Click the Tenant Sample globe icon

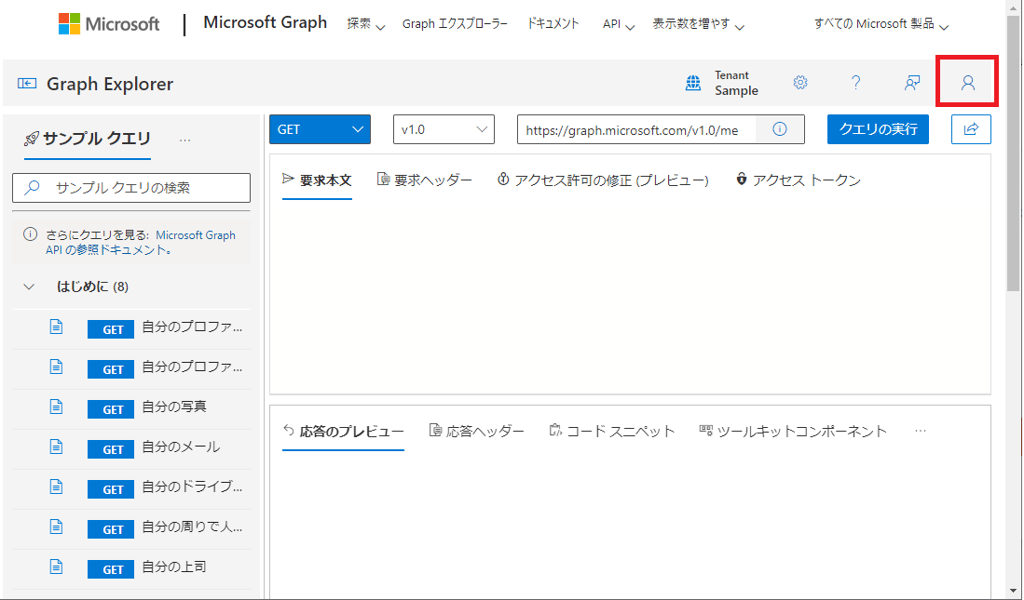[693, 83]
